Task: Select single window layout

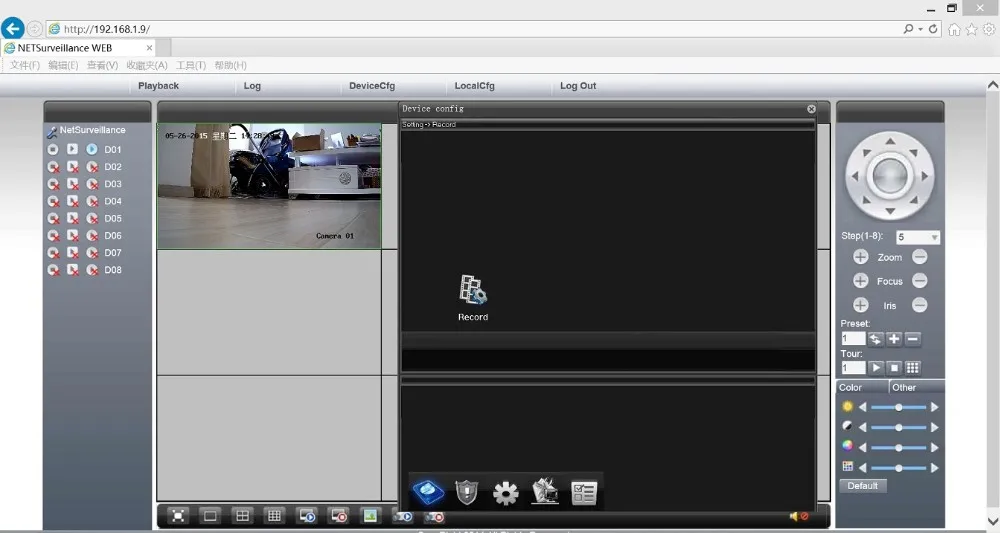Action: click(x=210, y=516)
